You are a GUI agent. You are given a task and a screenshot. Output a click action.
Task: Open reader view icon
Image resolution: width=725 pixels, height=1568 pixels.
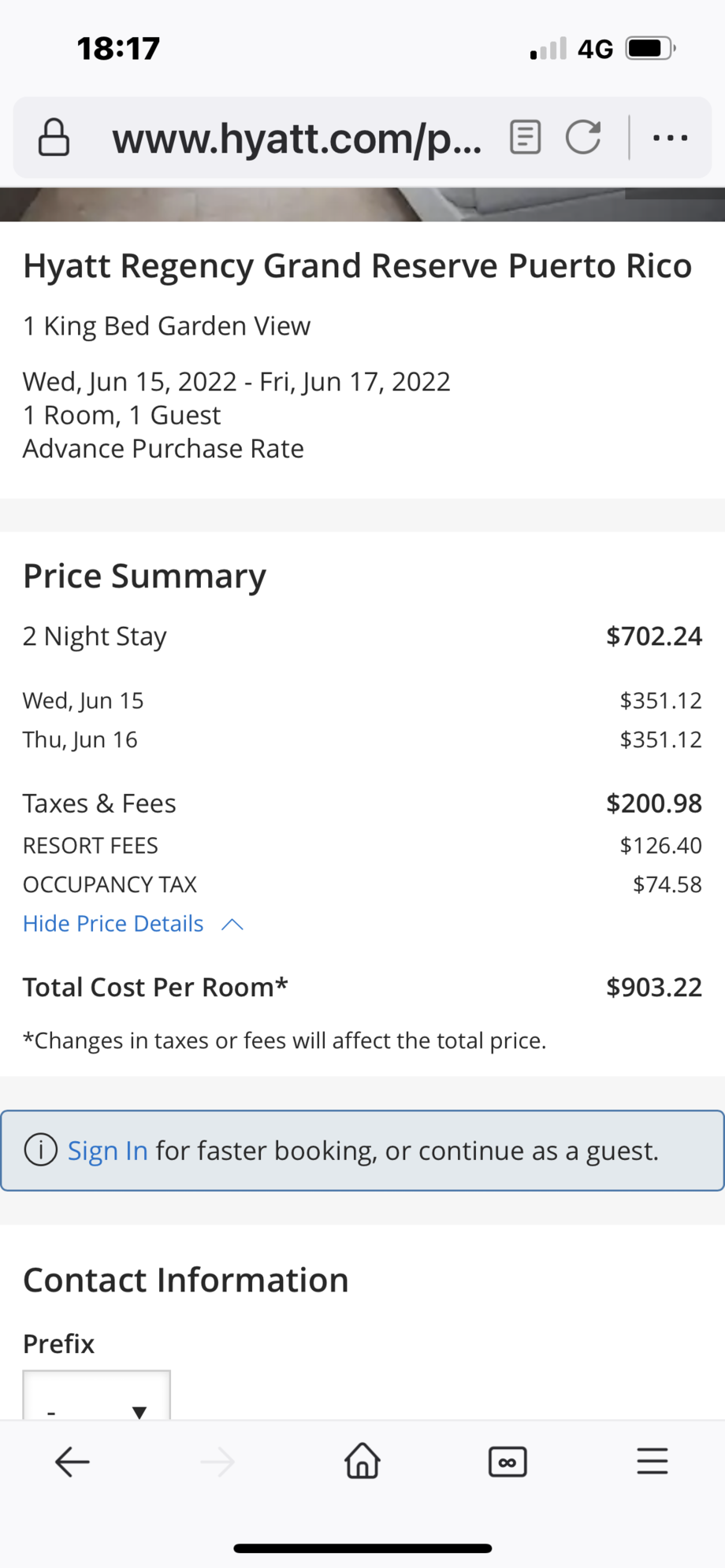point(525,138)
